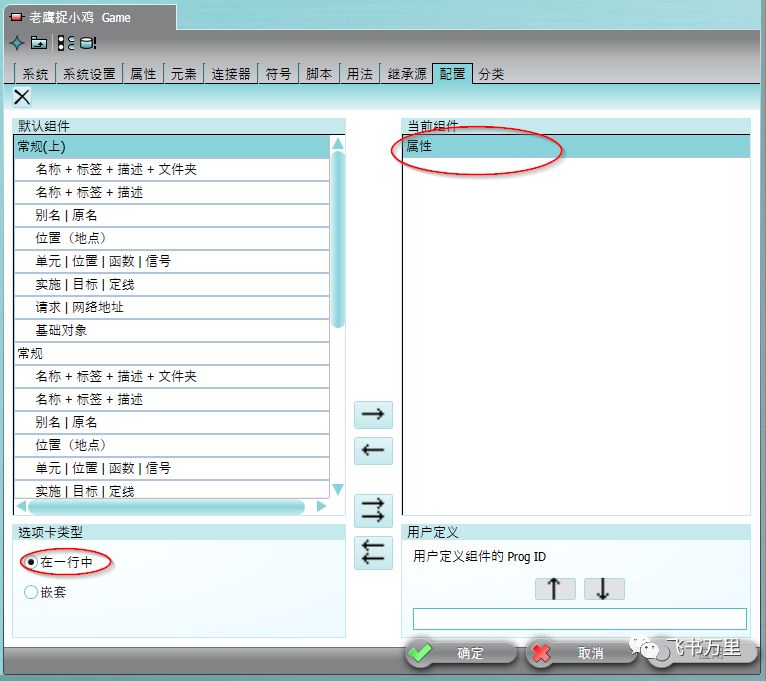Click scroll-up arrow of default components list

[338, 144]
